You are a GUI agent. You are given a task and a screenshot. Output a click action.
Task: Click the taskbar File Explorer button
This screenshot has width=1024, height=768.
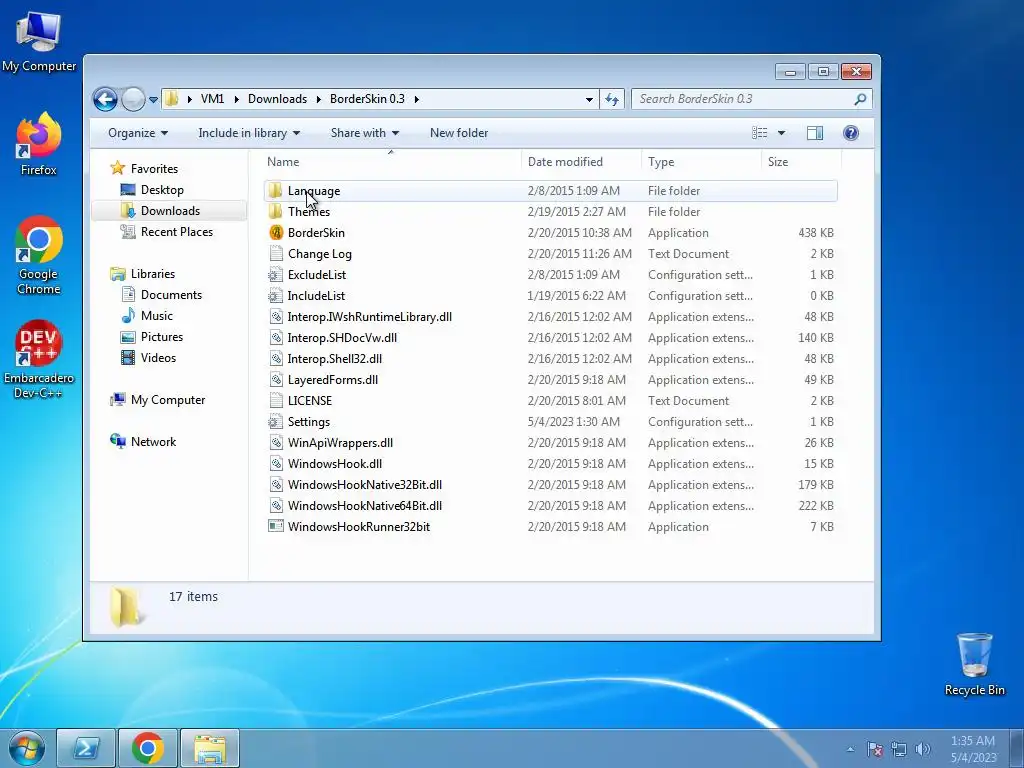(210, 748)
